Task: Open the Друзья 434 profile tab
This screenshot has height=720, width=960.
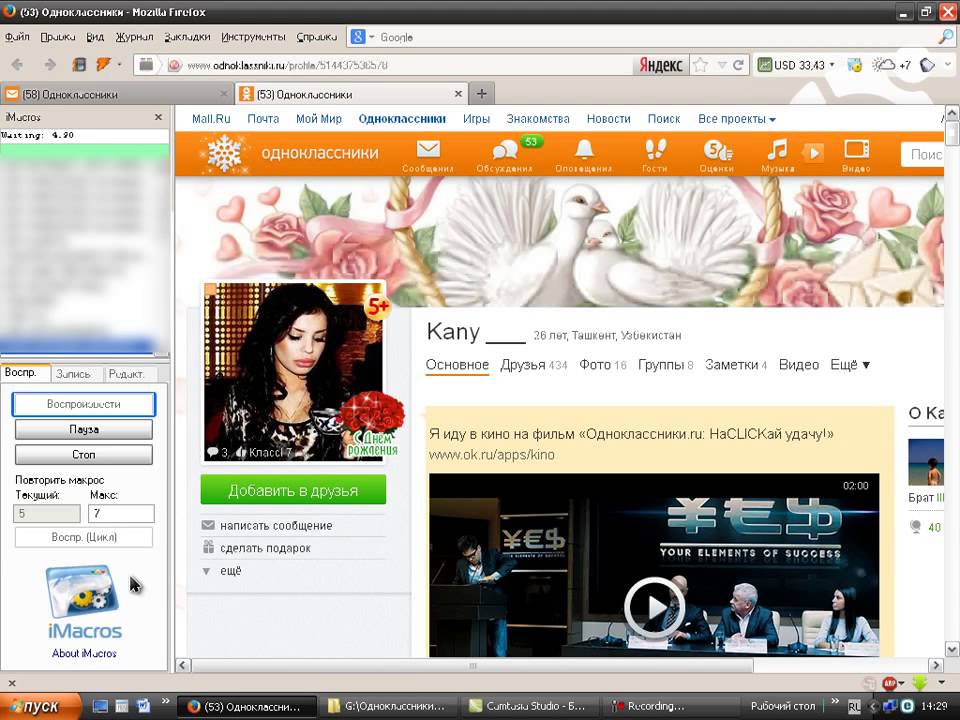Action: (534, 365)
